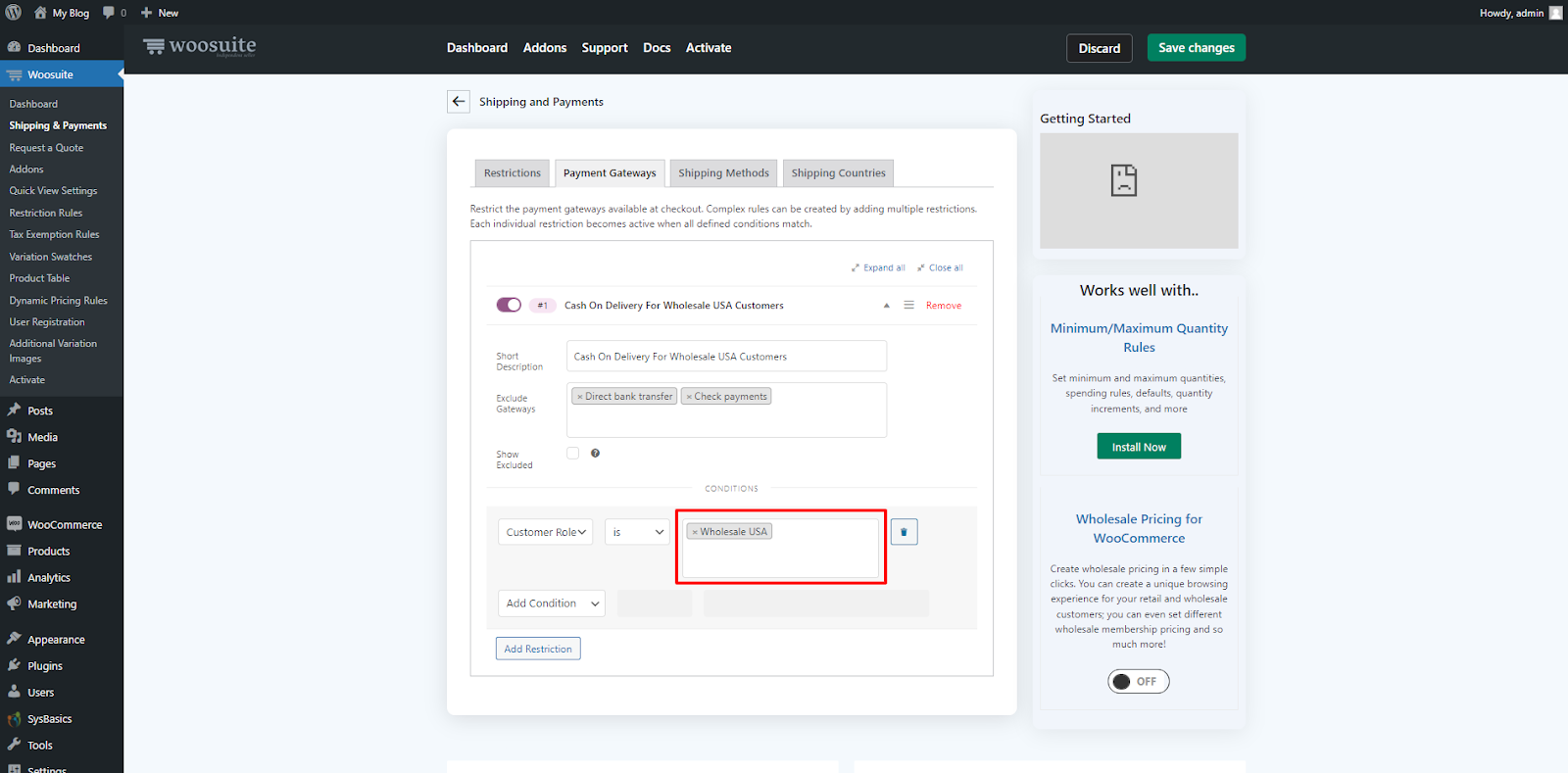Open the 'is' operator dropdown
Image resolution: width=1568 pixels, height=773 pixels.
(x=637, y=532)
